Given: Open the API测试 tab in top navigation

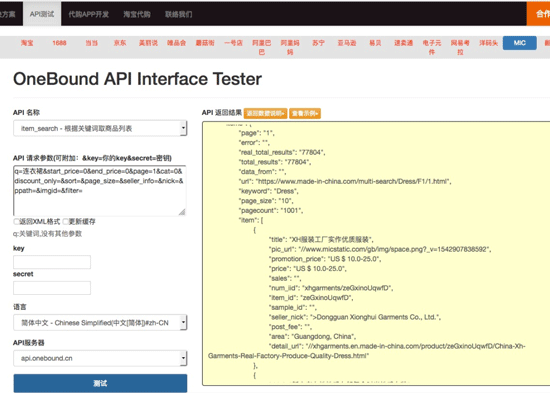Looking at the screenshot, I should click(42, 14).
